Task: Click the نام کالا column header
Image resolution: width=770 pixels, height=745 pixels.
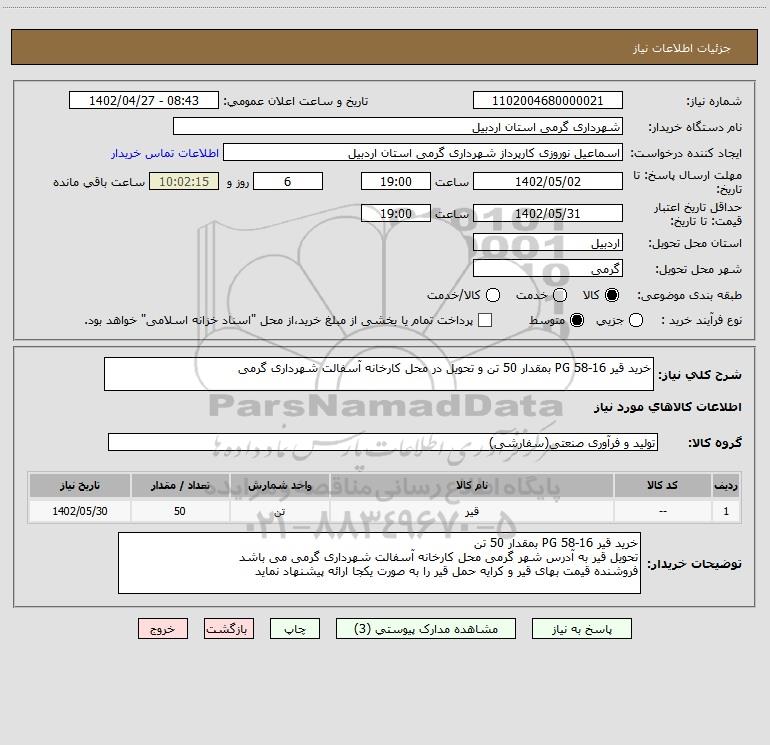Action: coord(471,485)
